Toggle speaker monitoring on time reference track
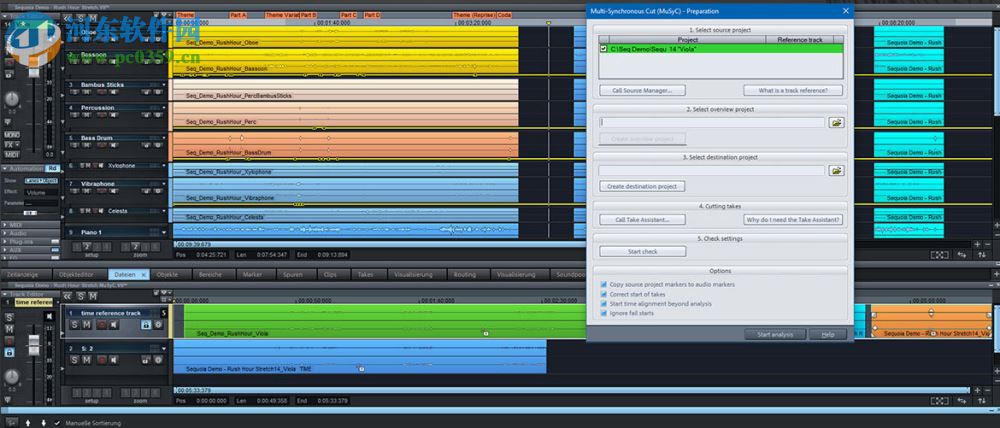Viewport: 1000px width, 428px height. (114, 325)
